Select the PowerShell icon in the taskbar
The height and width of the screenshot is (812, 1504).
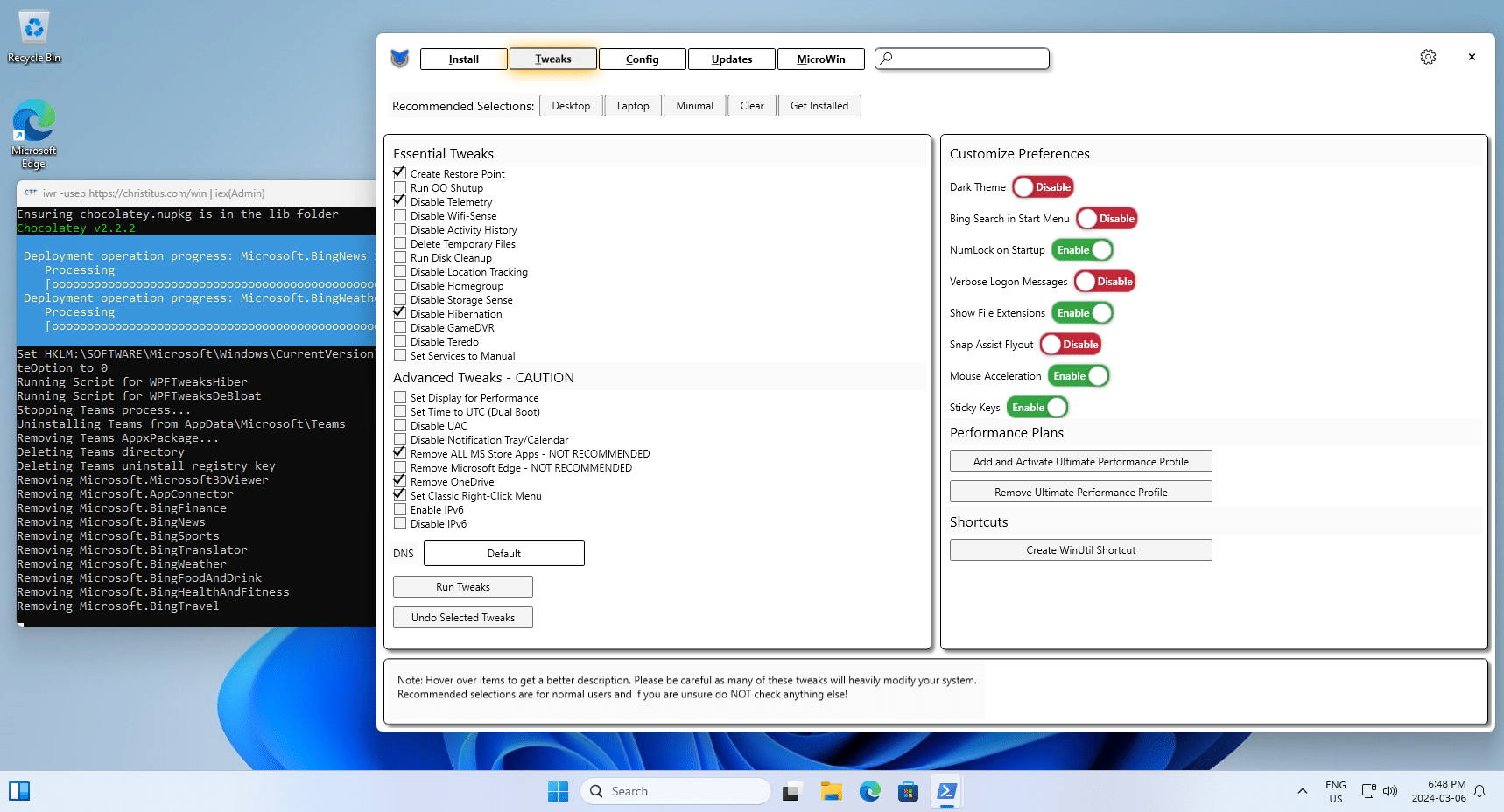(946, 790)
